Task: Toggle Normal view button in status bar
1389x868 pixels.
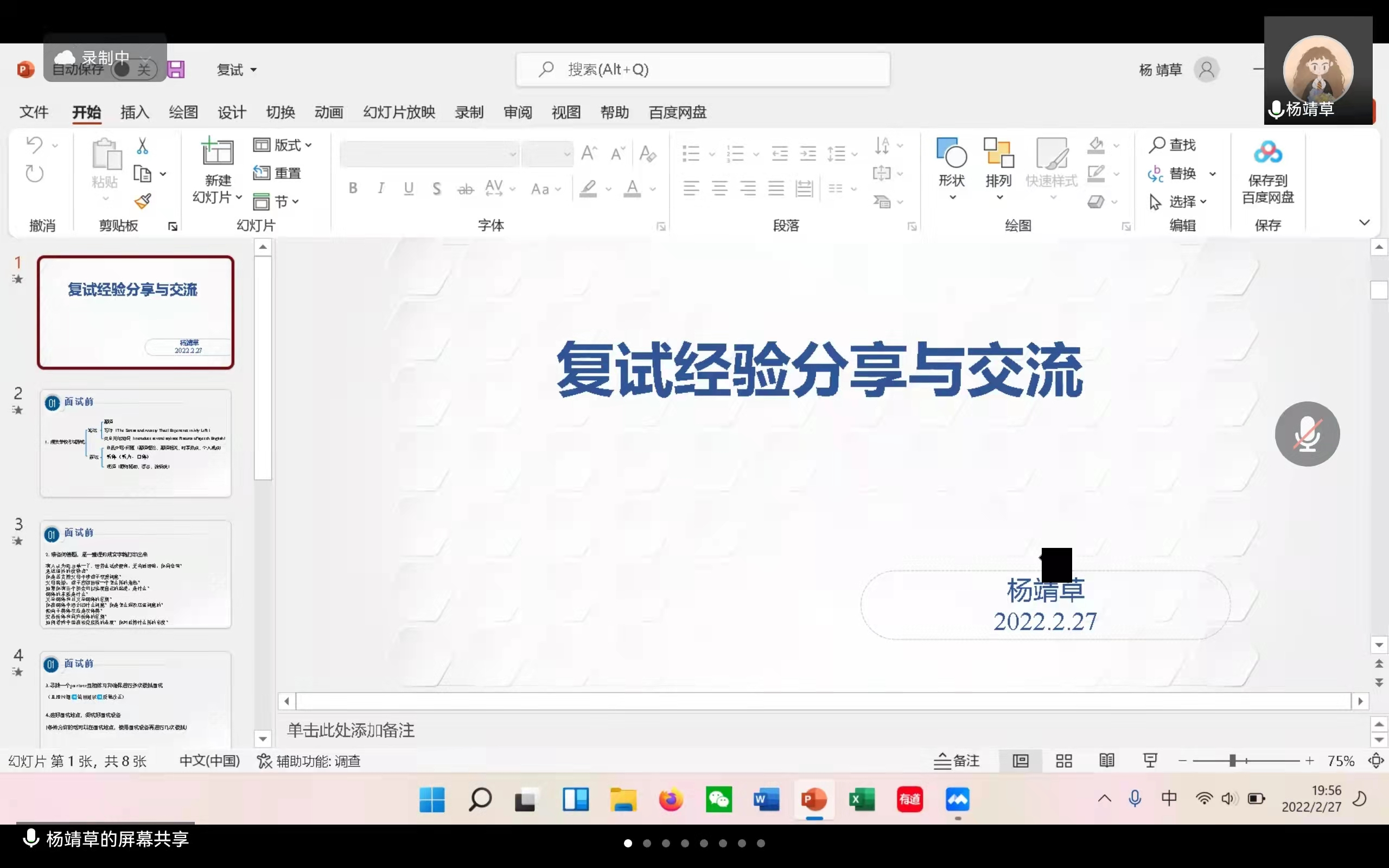Action: 1021,761
